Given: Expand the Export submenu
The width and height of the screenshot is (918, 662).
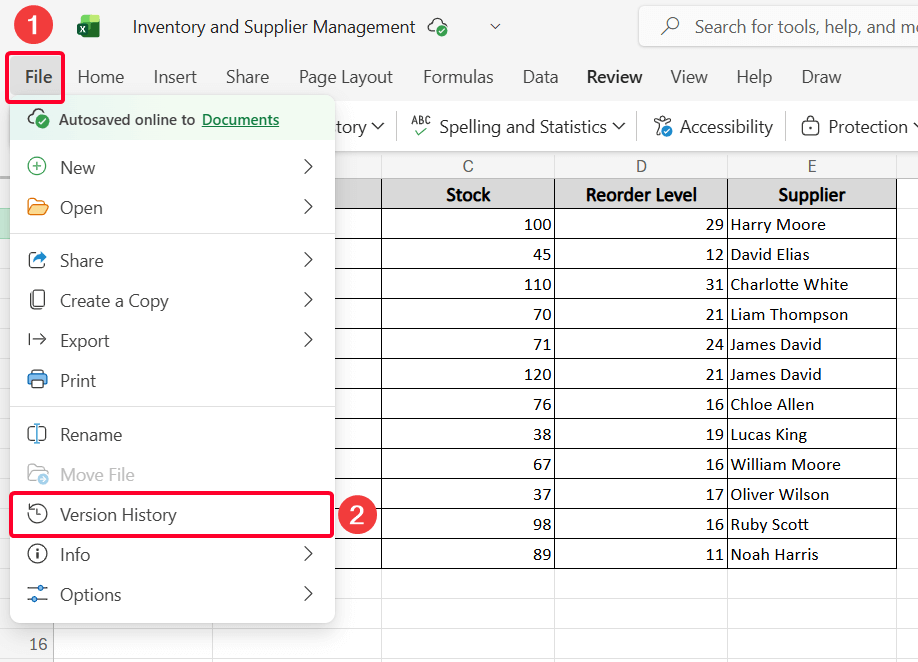Looking at the screenshot, I should click(85, 340).
